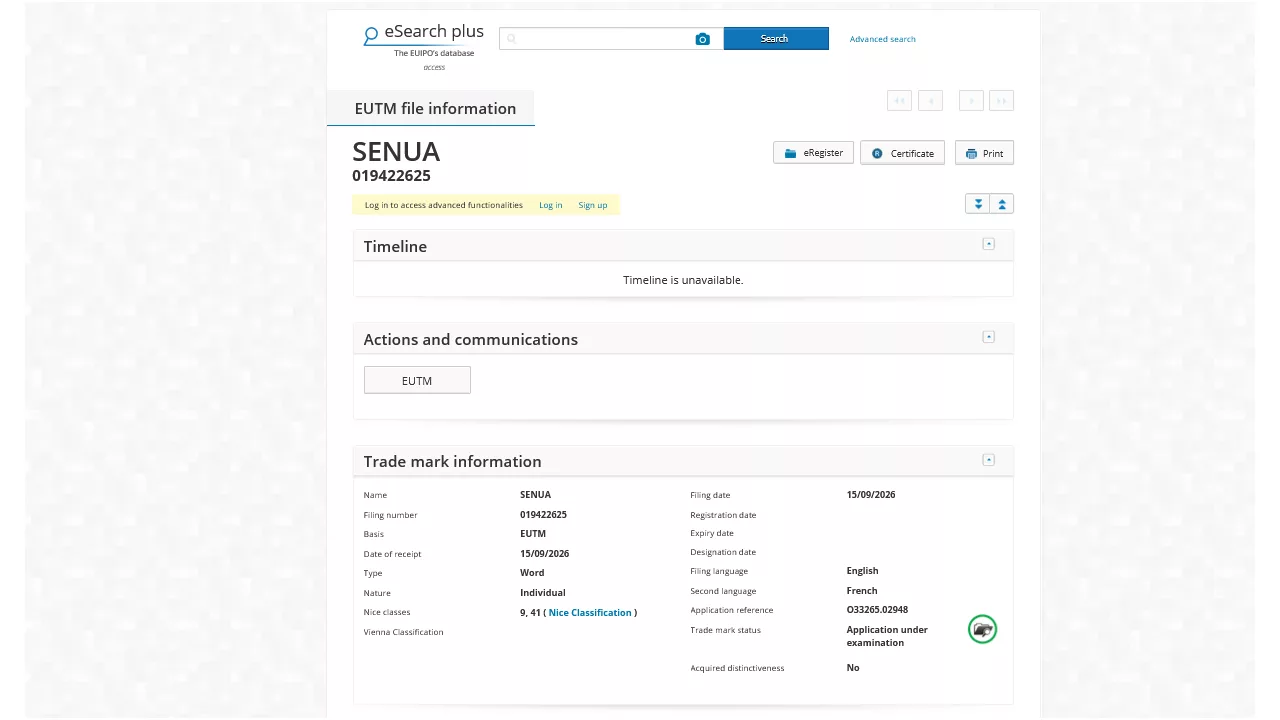Screen dimensions: 1280x720
Task: Click the second language value French
Action: tap(861, 591)
